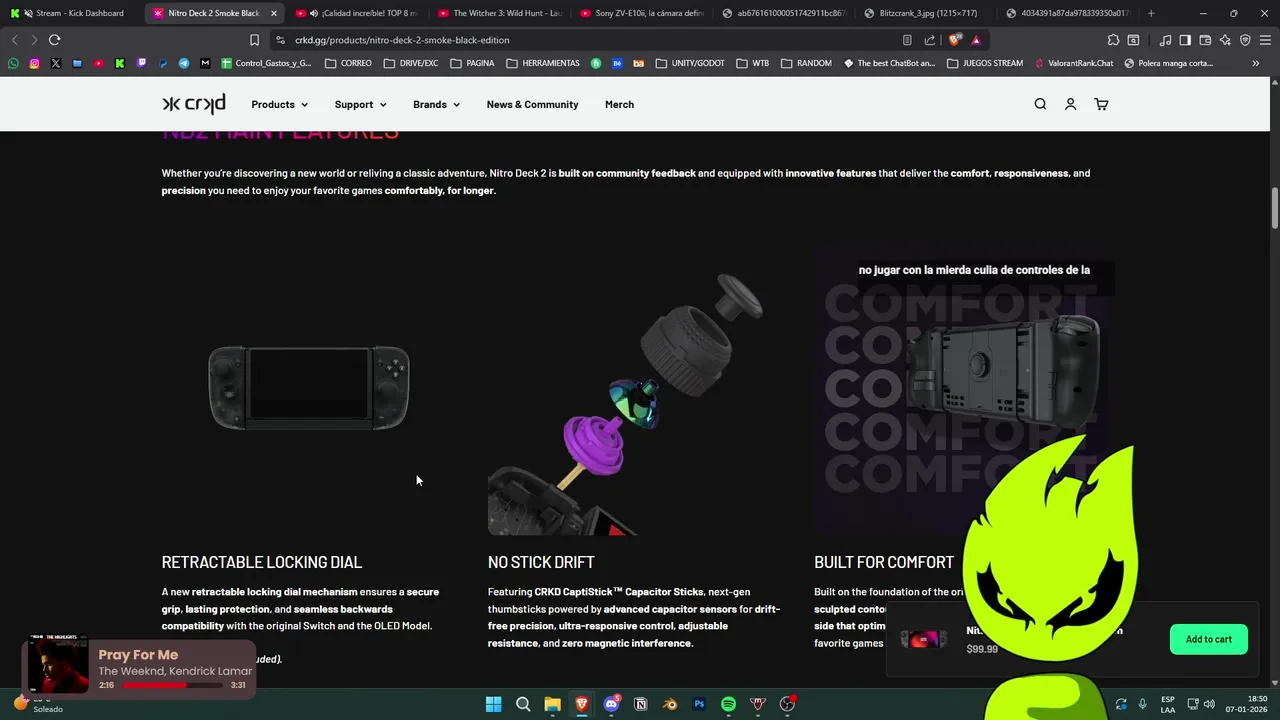Image resolution: width=1280 pixels, height=720 pixels.
Task: Open OBS Studio from the taskbar
Action: coord(787,704)
